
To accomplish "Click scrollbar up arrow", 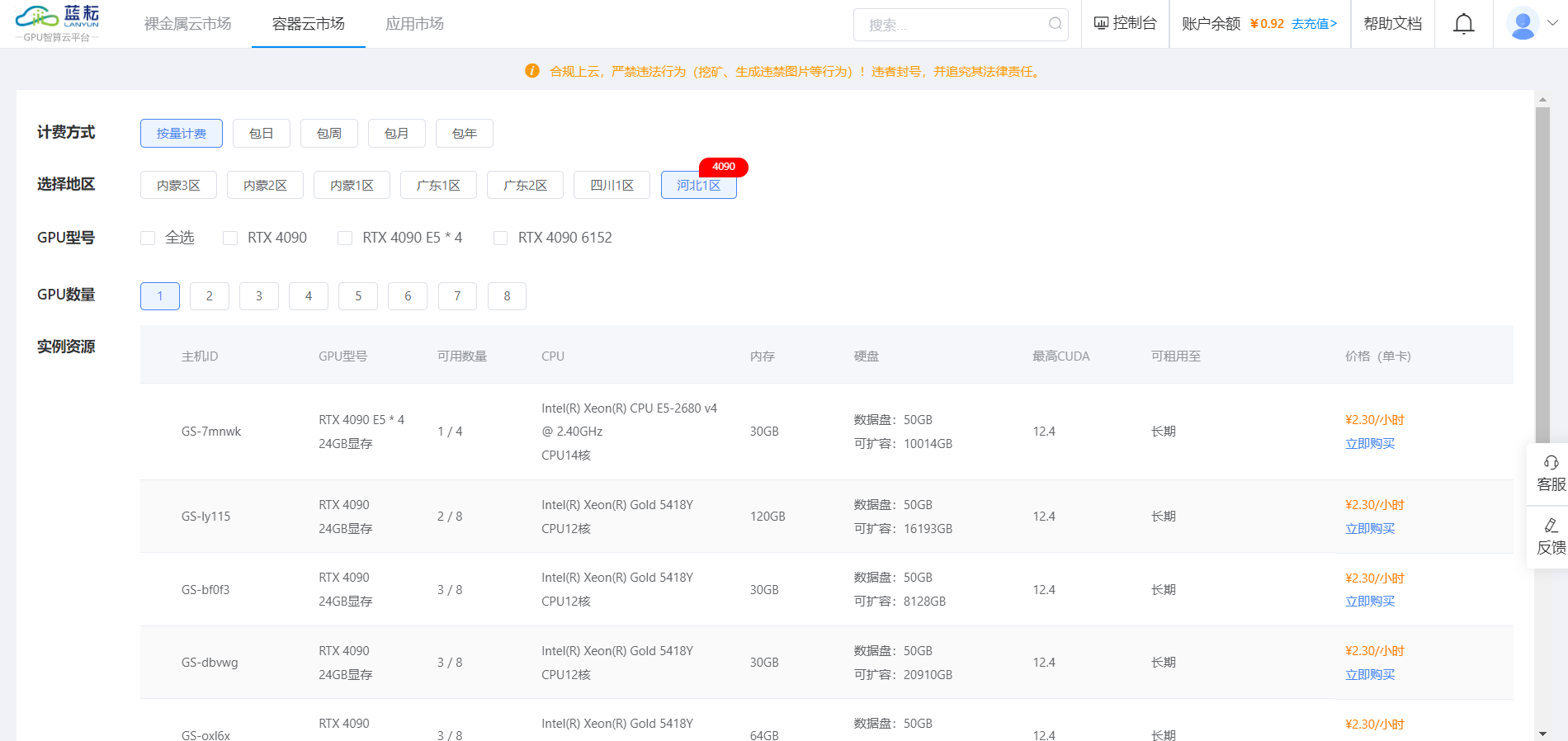I will click(x=1542, y=100).
